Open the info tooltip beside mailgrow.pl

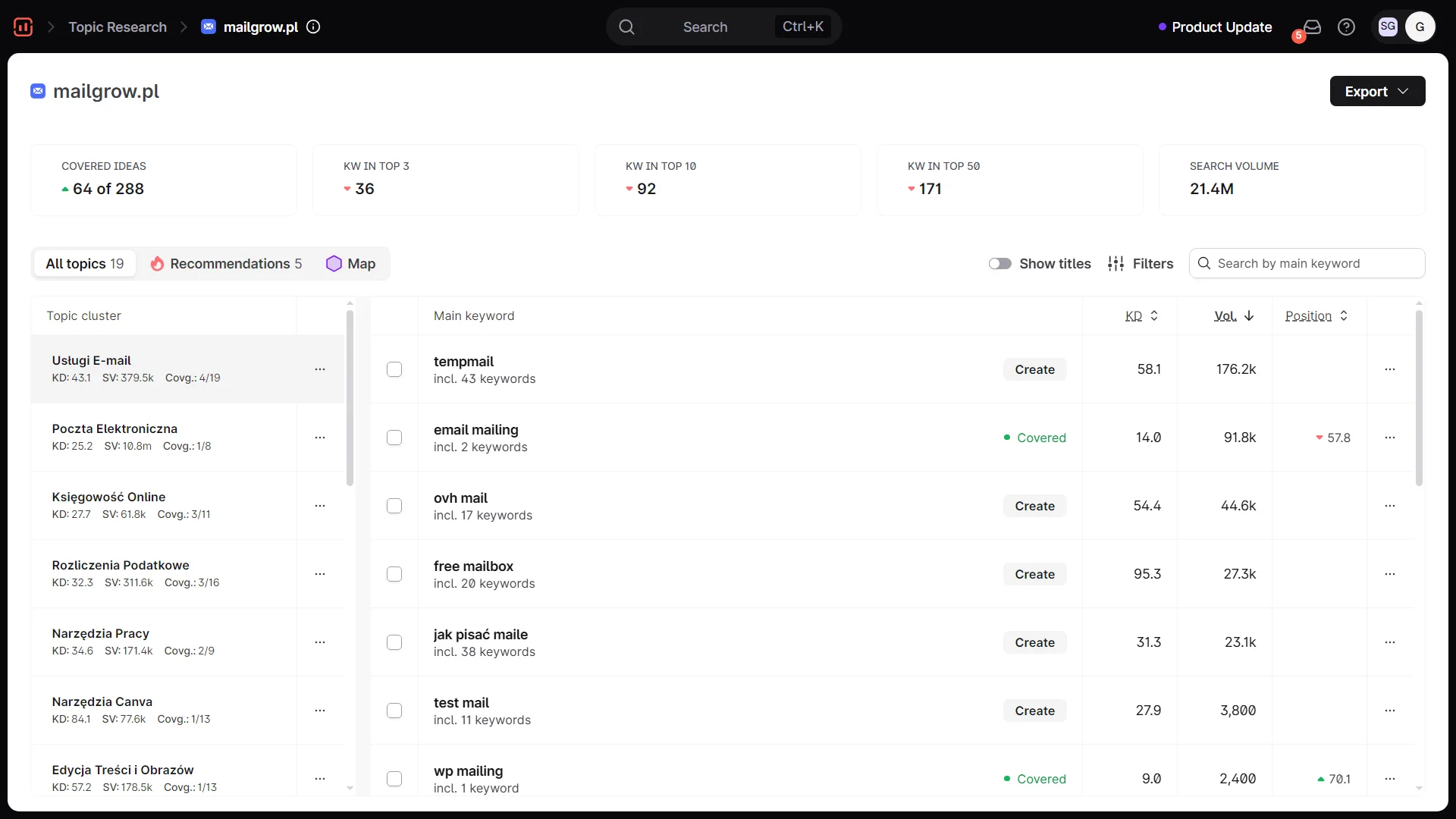(x=314, y=27)
